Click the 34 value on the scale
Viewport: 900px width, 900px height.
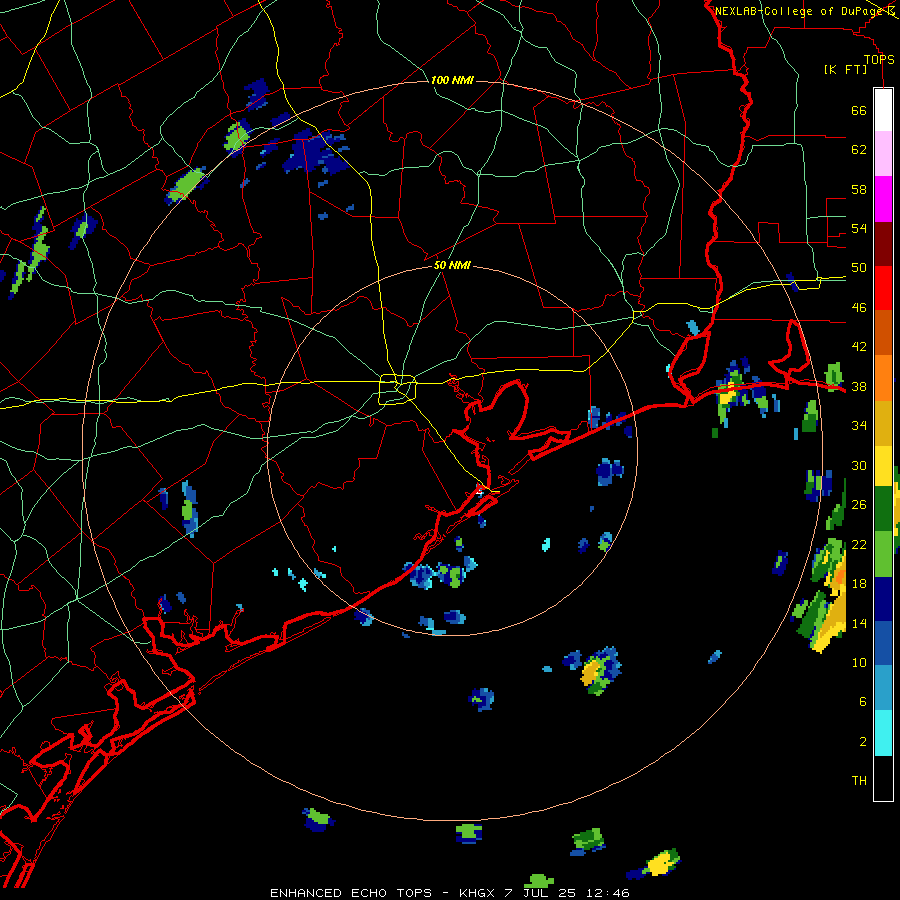coord(859,426)
